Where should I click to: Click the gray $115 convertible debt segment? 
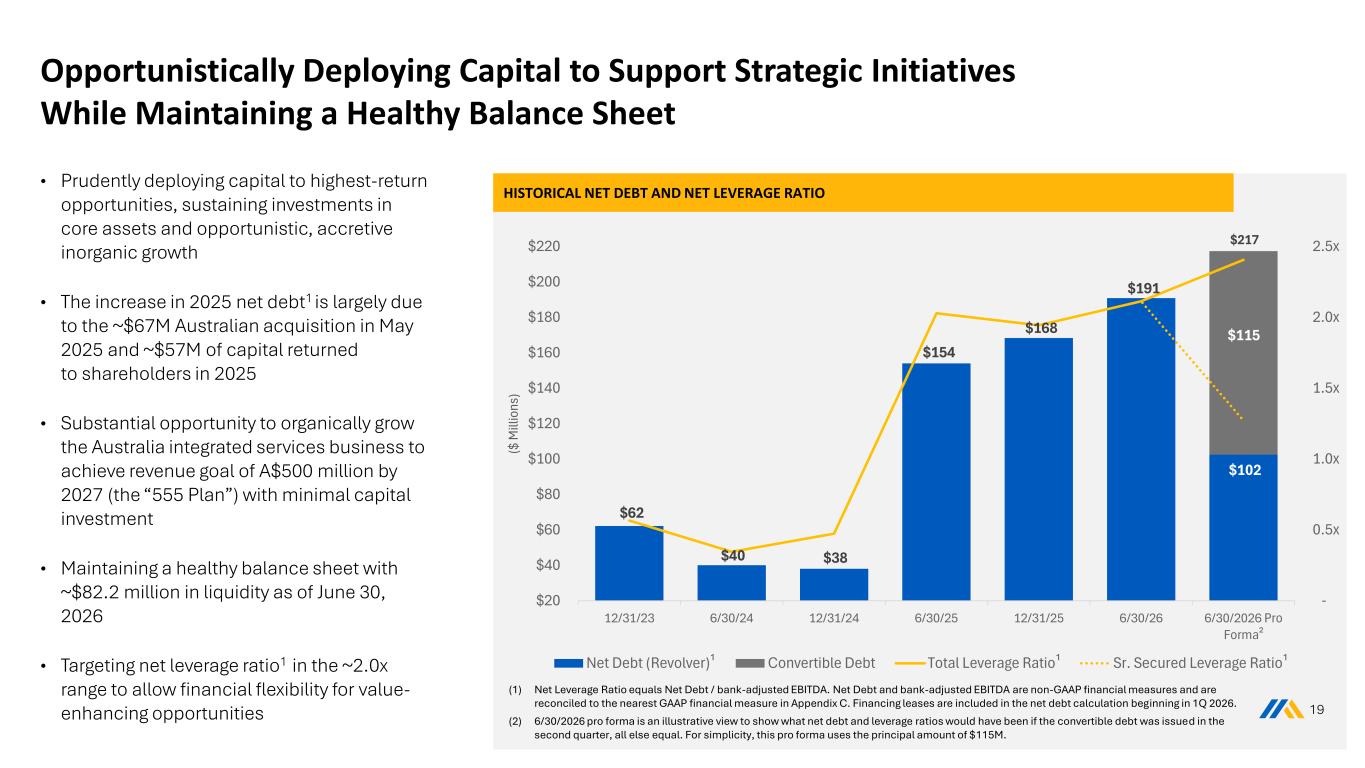pos(1243,353)
